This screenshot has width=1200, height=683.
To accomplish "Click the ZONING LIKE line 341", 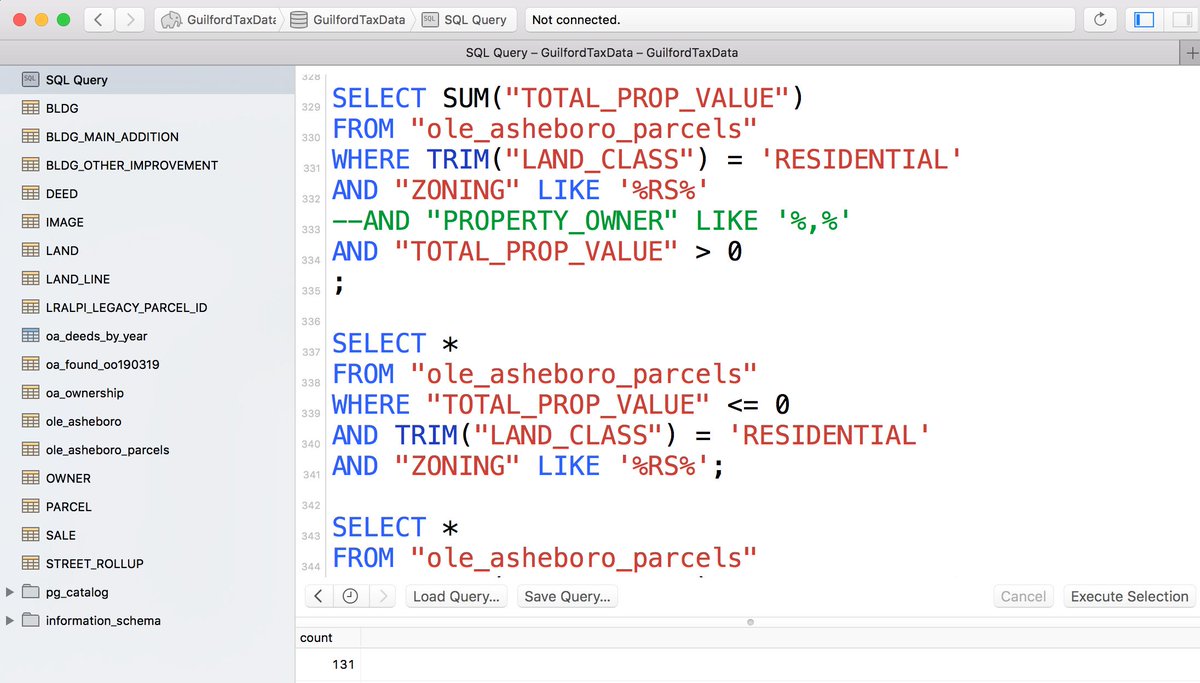I will (x=528, y=466).
